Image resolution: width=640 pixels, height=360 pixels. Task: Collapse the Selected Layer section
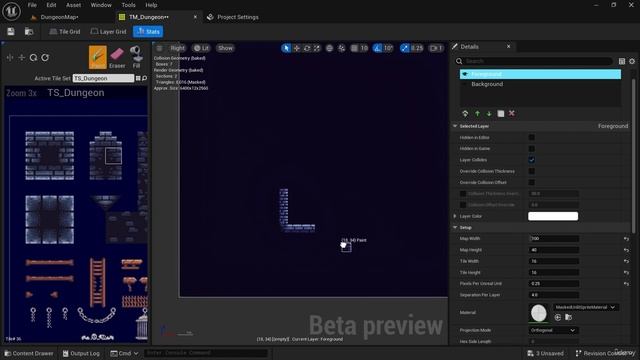coord(455,126)
